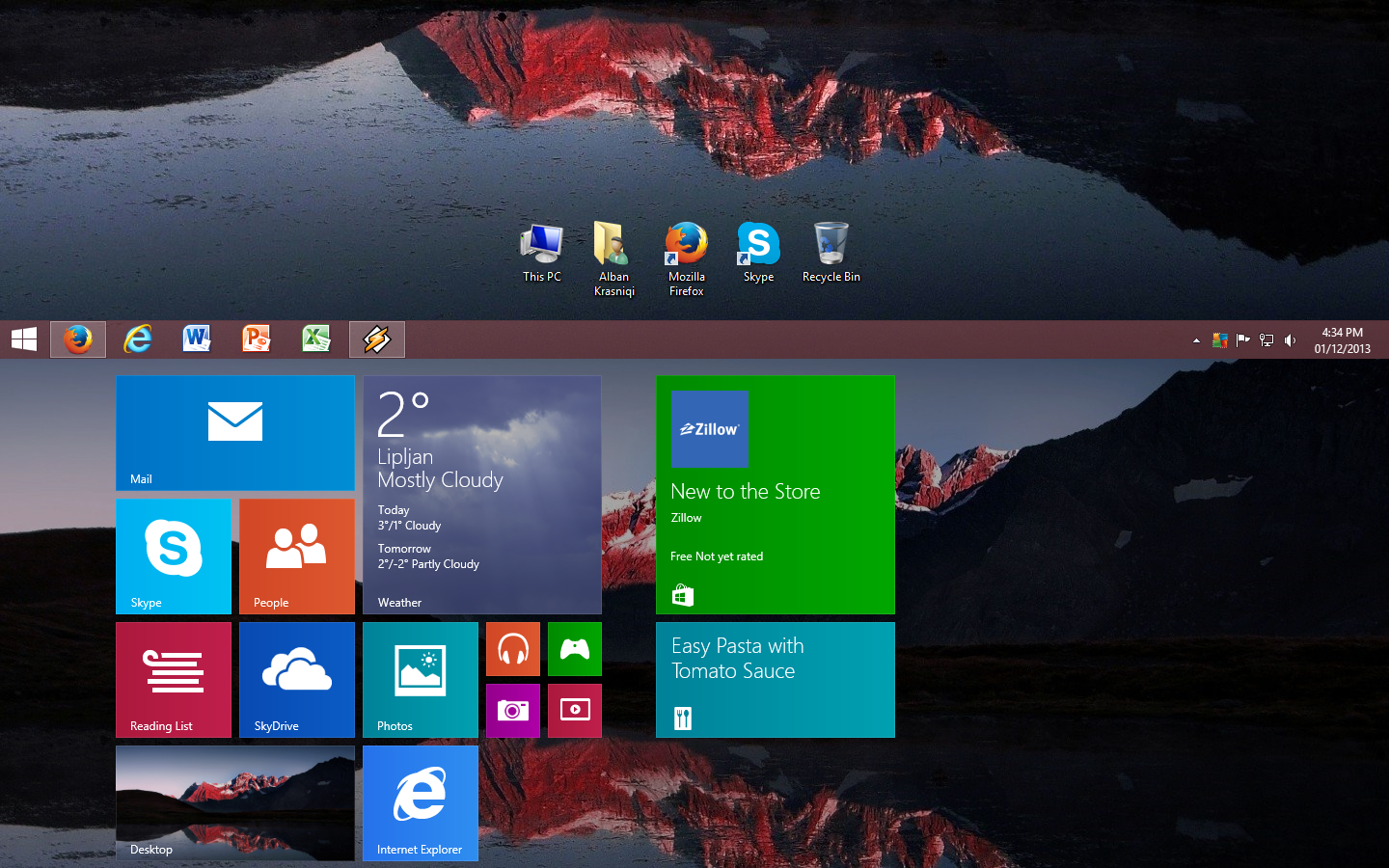
Task: Open the Action Center flag icon
Action: [x=1243, y=340]
